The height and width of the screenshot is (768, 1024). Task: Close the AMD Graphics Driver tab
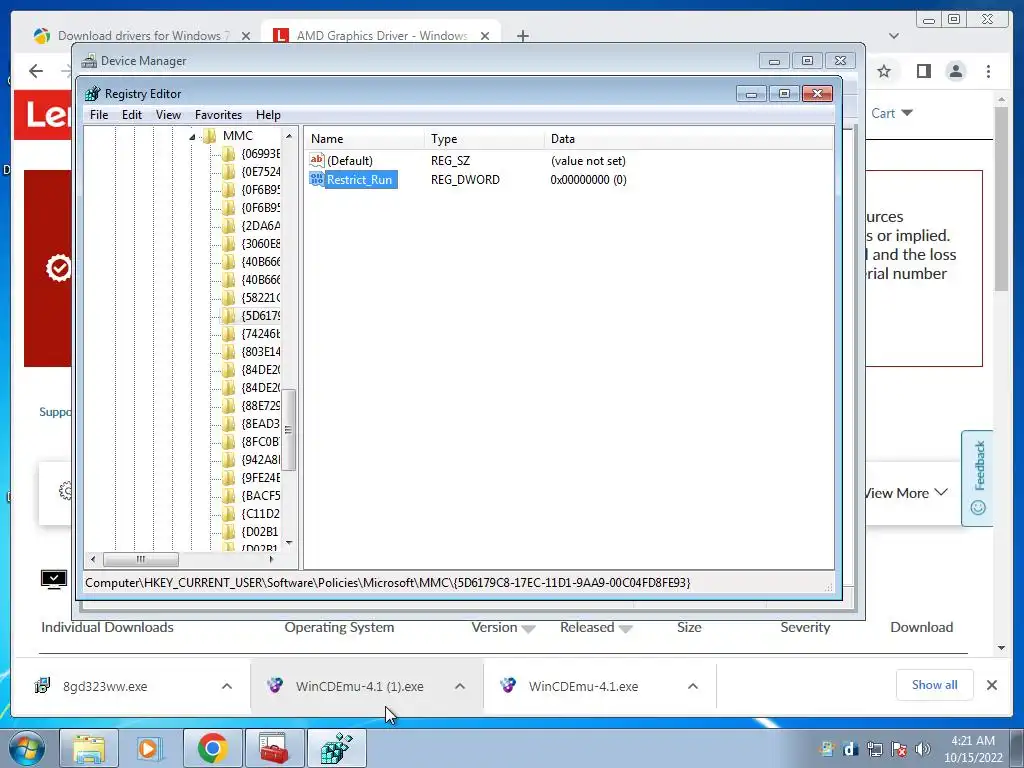click(485, 36)
